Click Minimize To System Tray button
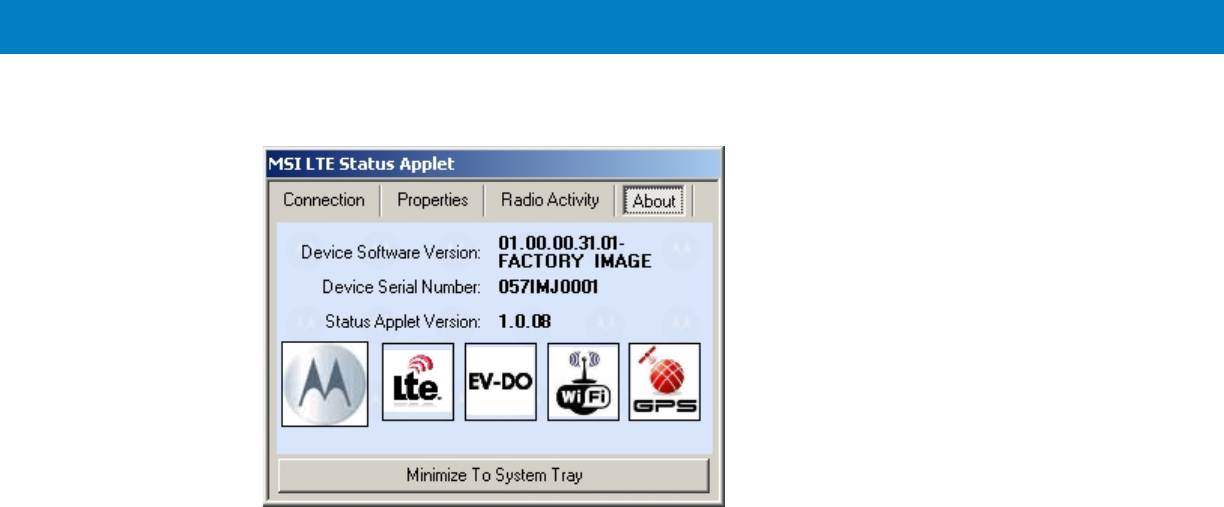The height and width of the screenshot is (507, 1224). (x=494, y=475)
